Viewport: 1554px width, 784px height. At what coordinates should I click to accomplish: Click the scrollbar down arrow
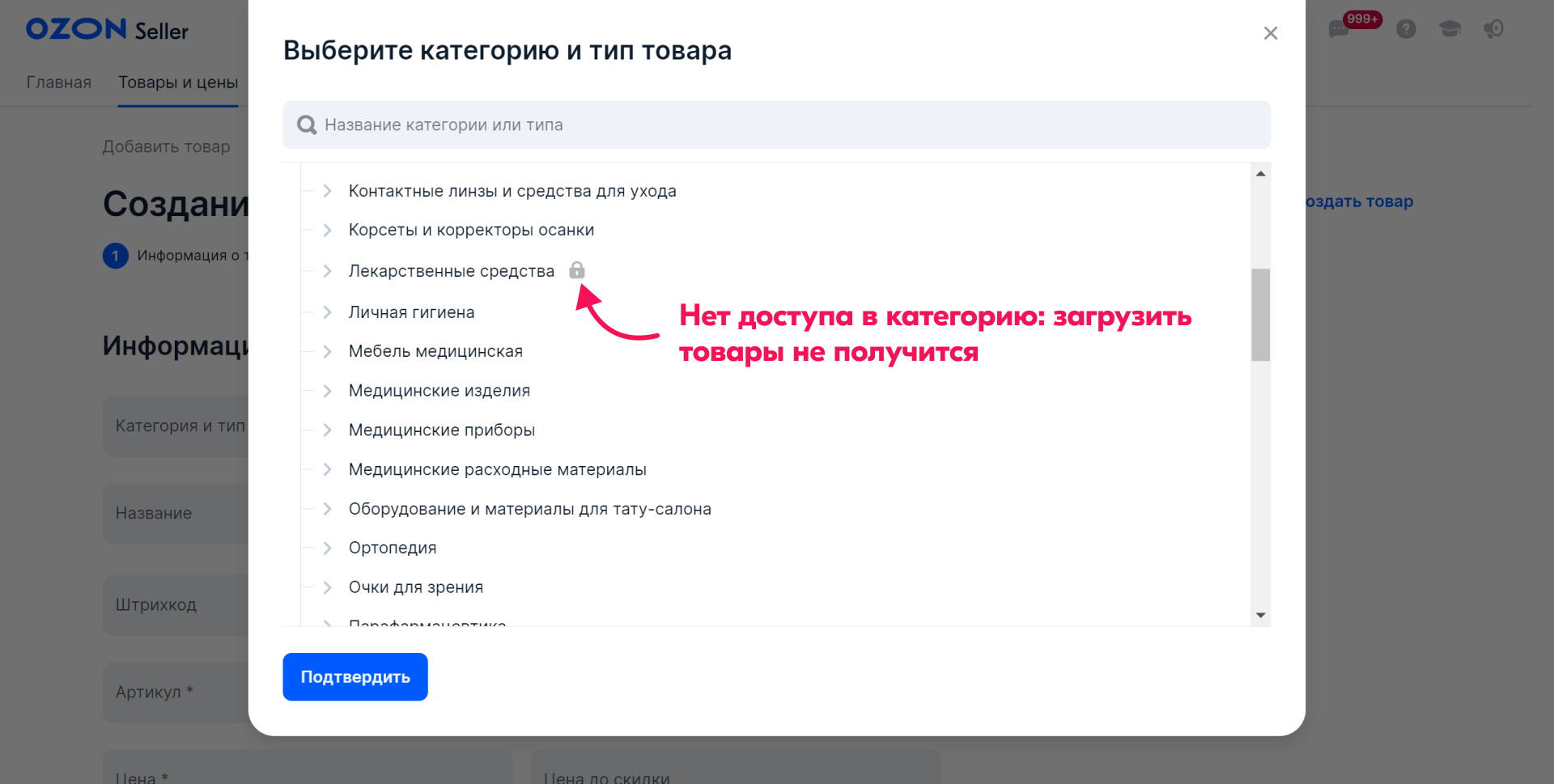click(x=1260, y=615)
